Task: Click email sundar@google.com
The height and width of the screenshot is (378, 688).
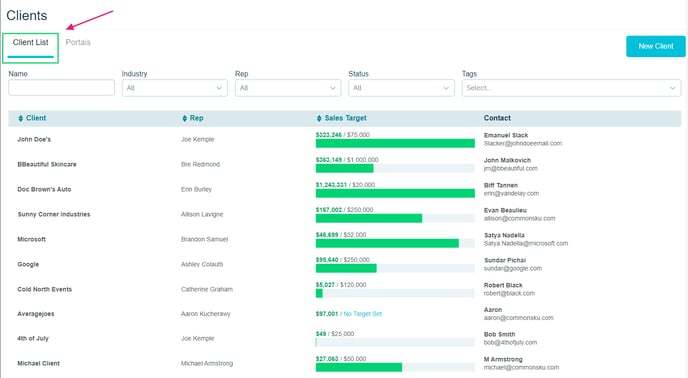Action: coord(512,268)
